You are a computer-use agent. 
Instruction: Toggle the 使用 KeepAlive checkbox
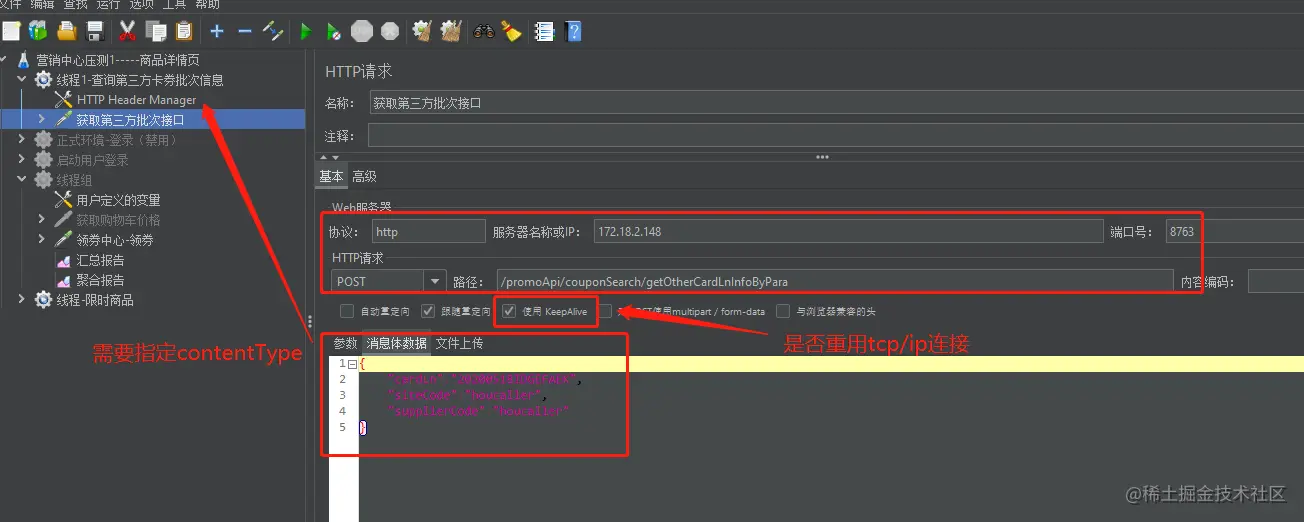point(509,311)
